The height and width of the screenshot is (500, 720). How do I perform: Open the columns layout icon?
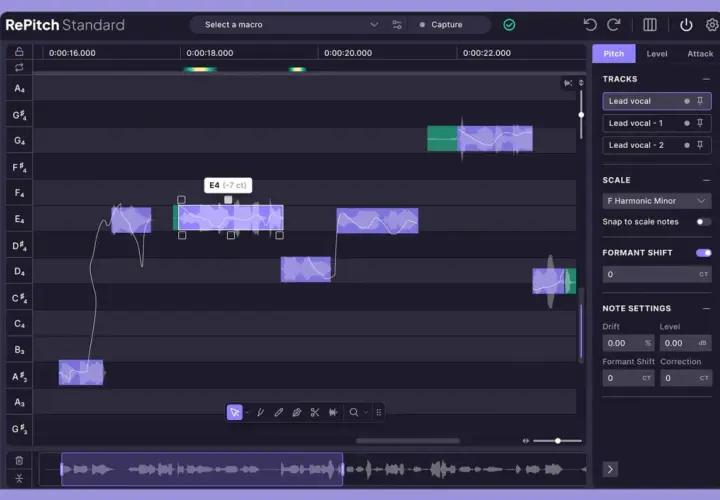pos(650,24)
